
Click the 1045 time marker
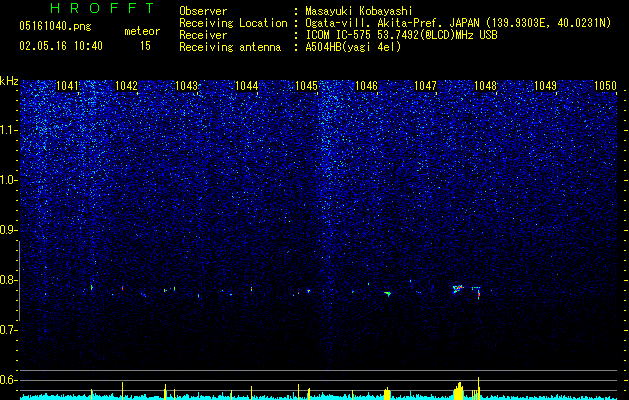pyautogui.click(x=306, y=86)
